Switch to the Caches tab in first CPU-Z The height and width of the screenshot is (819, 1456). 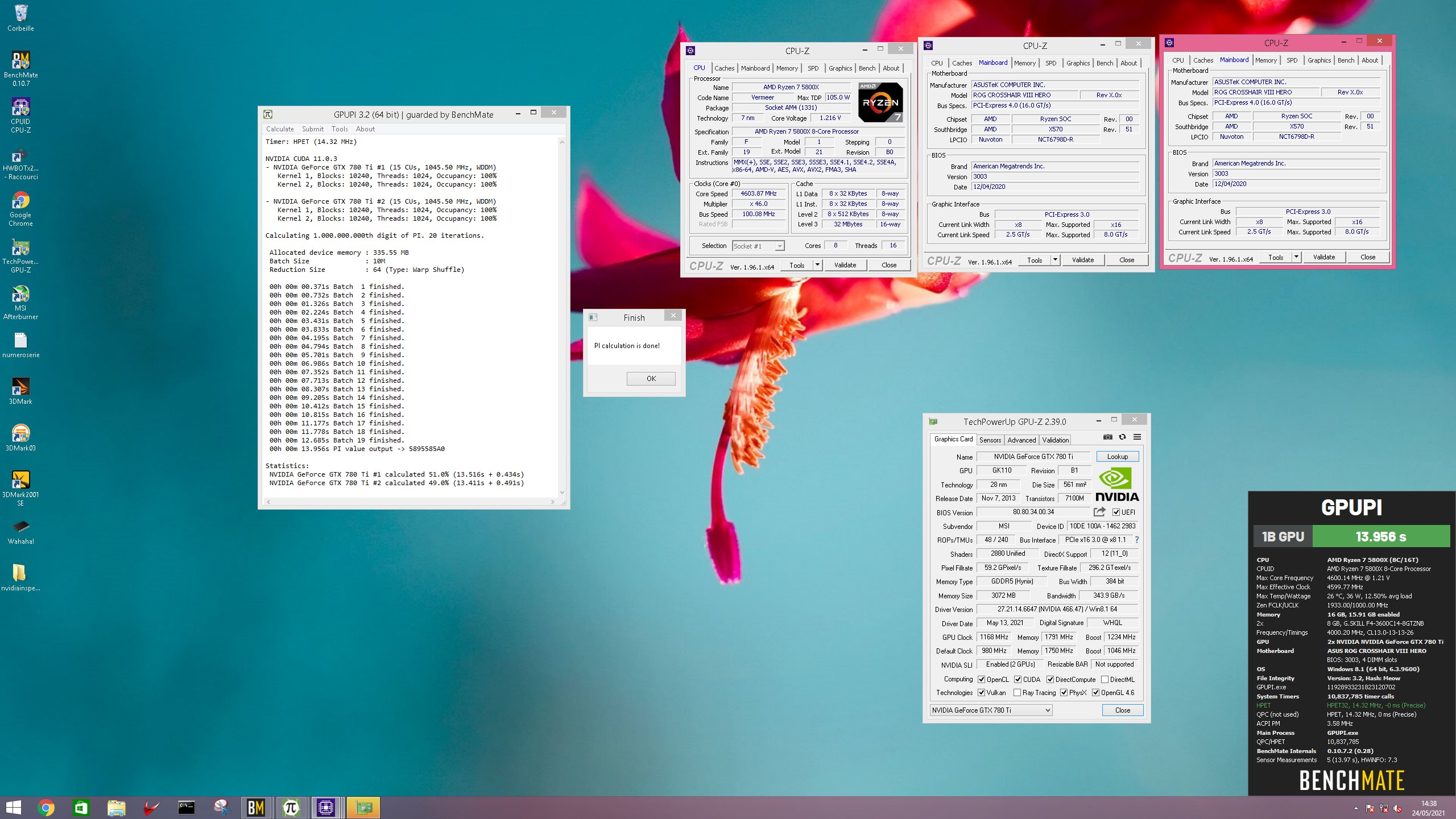pos(724,68)
